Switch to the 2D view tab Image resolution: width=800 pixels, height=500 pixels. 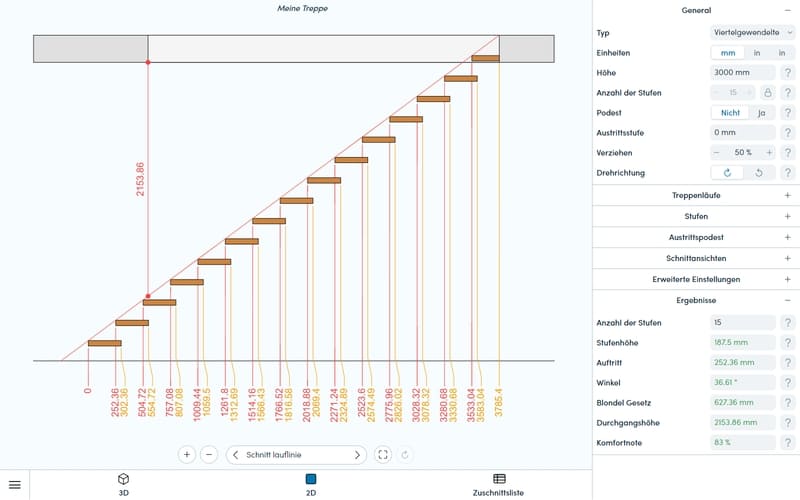coord(311,485)
